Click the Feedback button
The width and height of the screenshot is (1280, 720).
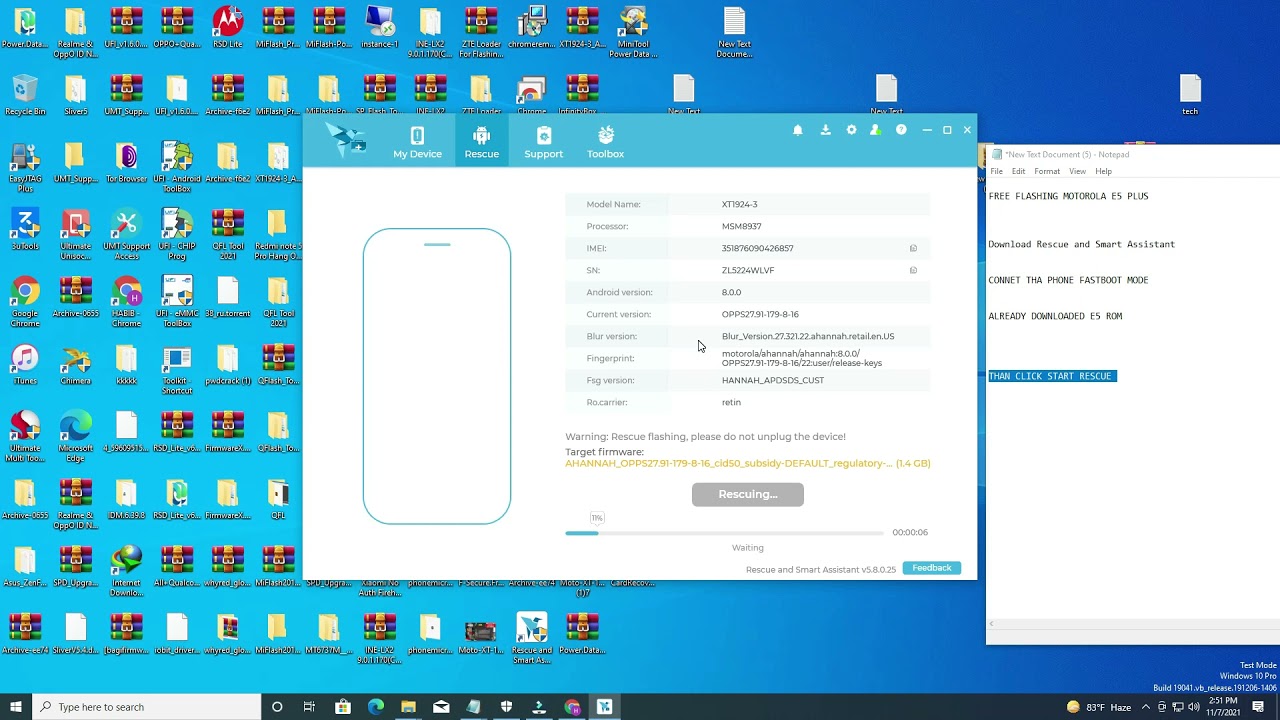click(x=931, y=568)
